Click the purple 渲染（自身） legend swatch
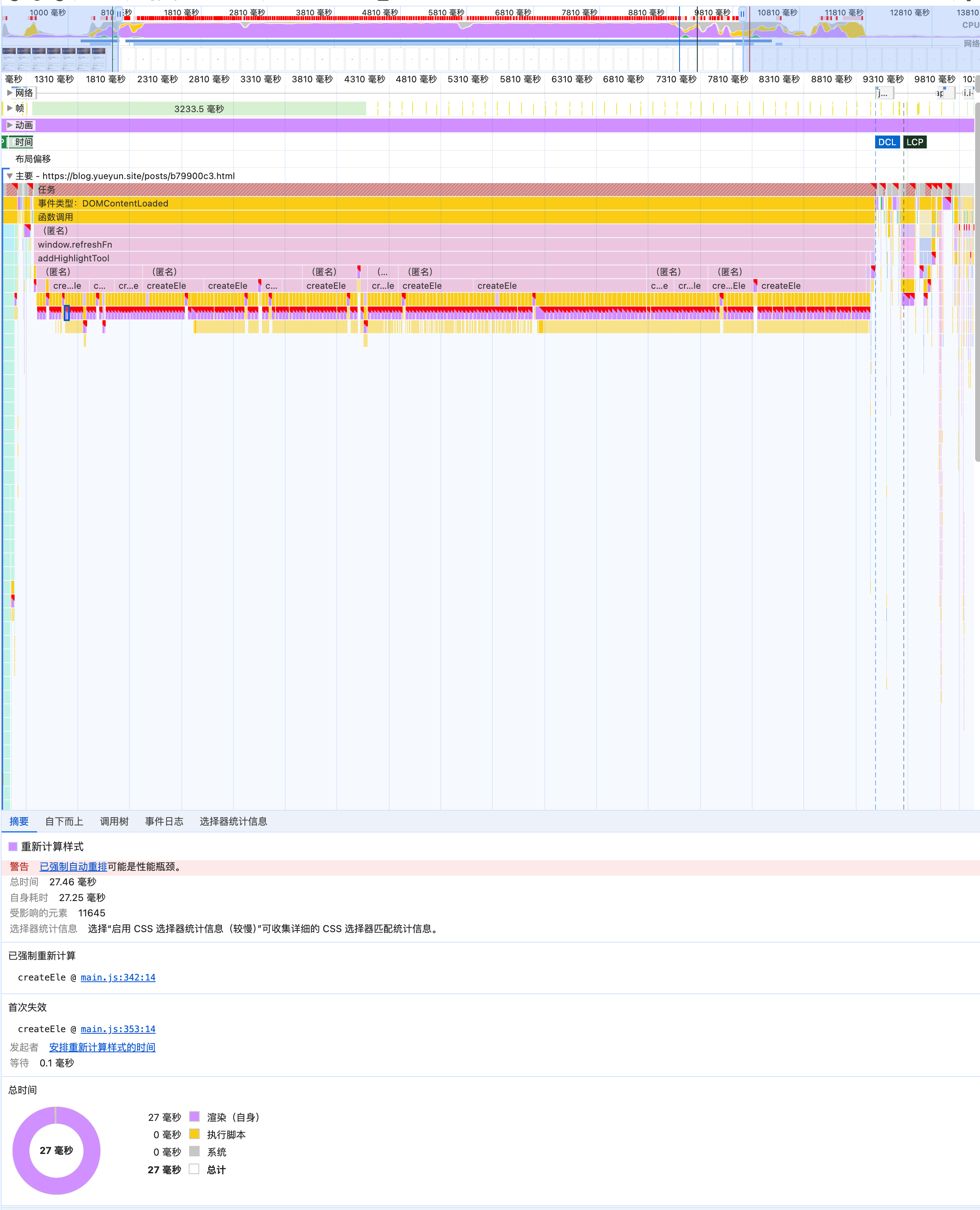This screenshot has width=980, height=1210. coord(194,1117)
